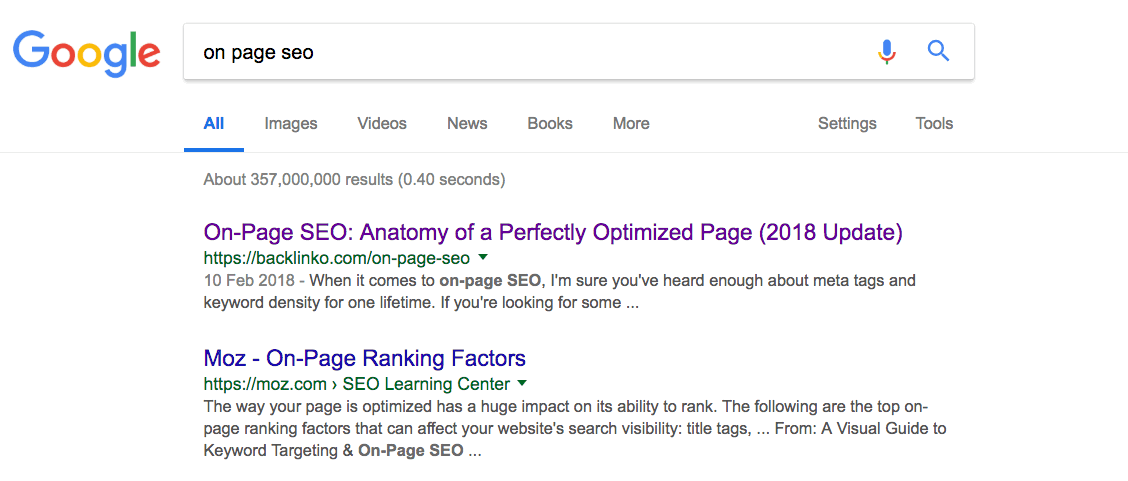Image resolution: width=1128 pixels, height=481 pixels.
Task: Open the search Tools menu
Action: pyautogui.click(x=934, y=124)
